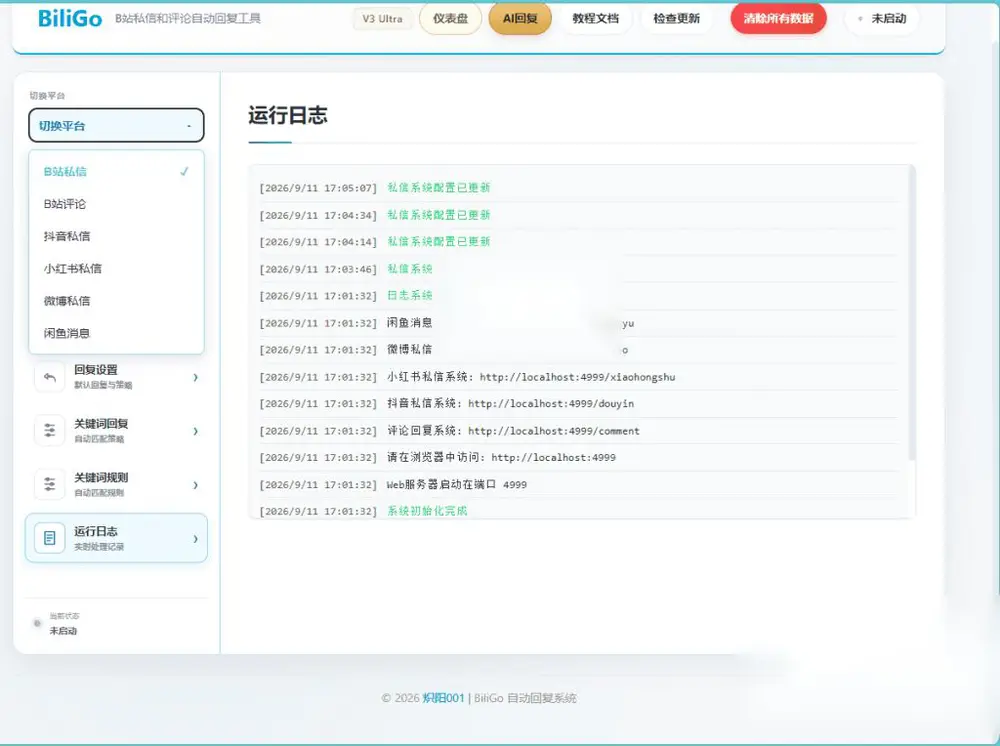Viewport: 1000px width, 746px height.
Task: Open the 炽阳001 footer link
Action: [443, 698]
